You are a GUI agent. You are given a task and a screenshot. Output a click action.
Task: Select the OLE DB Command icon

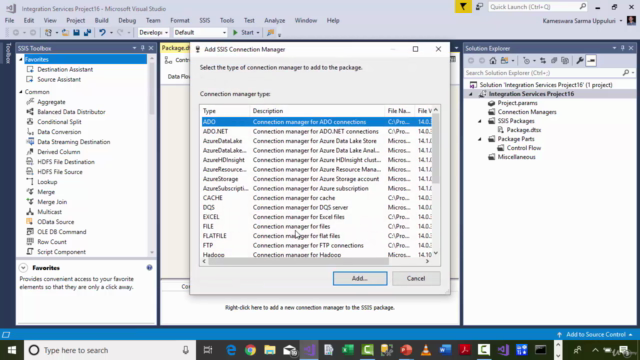30,232
